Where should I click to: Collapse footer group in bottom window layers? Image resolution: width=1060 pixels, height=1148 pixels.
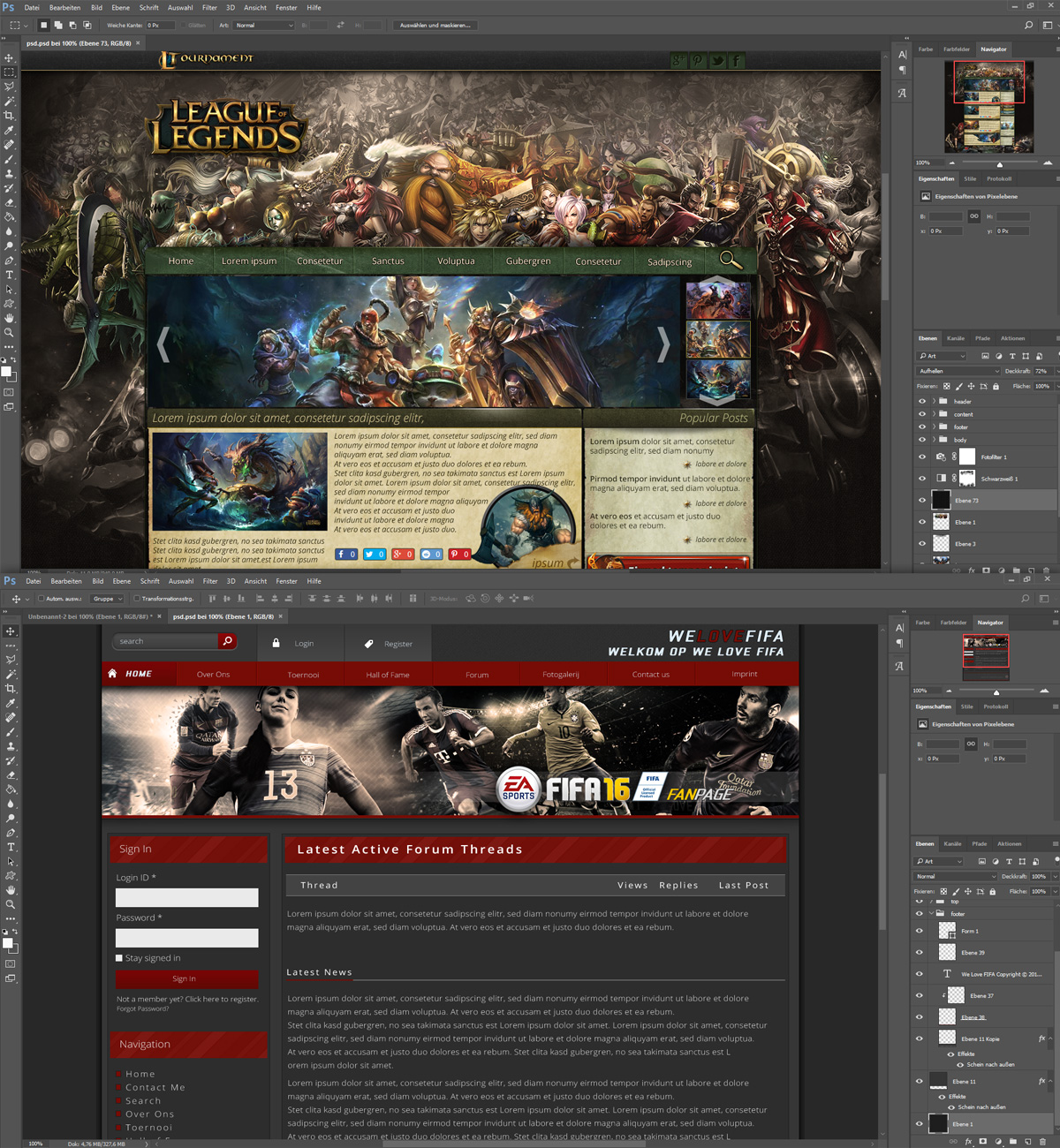[x=931, y=913]
